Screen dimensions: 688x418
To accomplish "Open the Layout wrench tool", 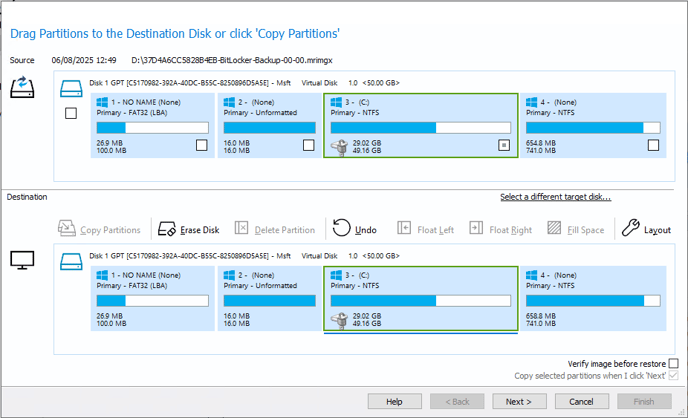I will tap(631, 228).
